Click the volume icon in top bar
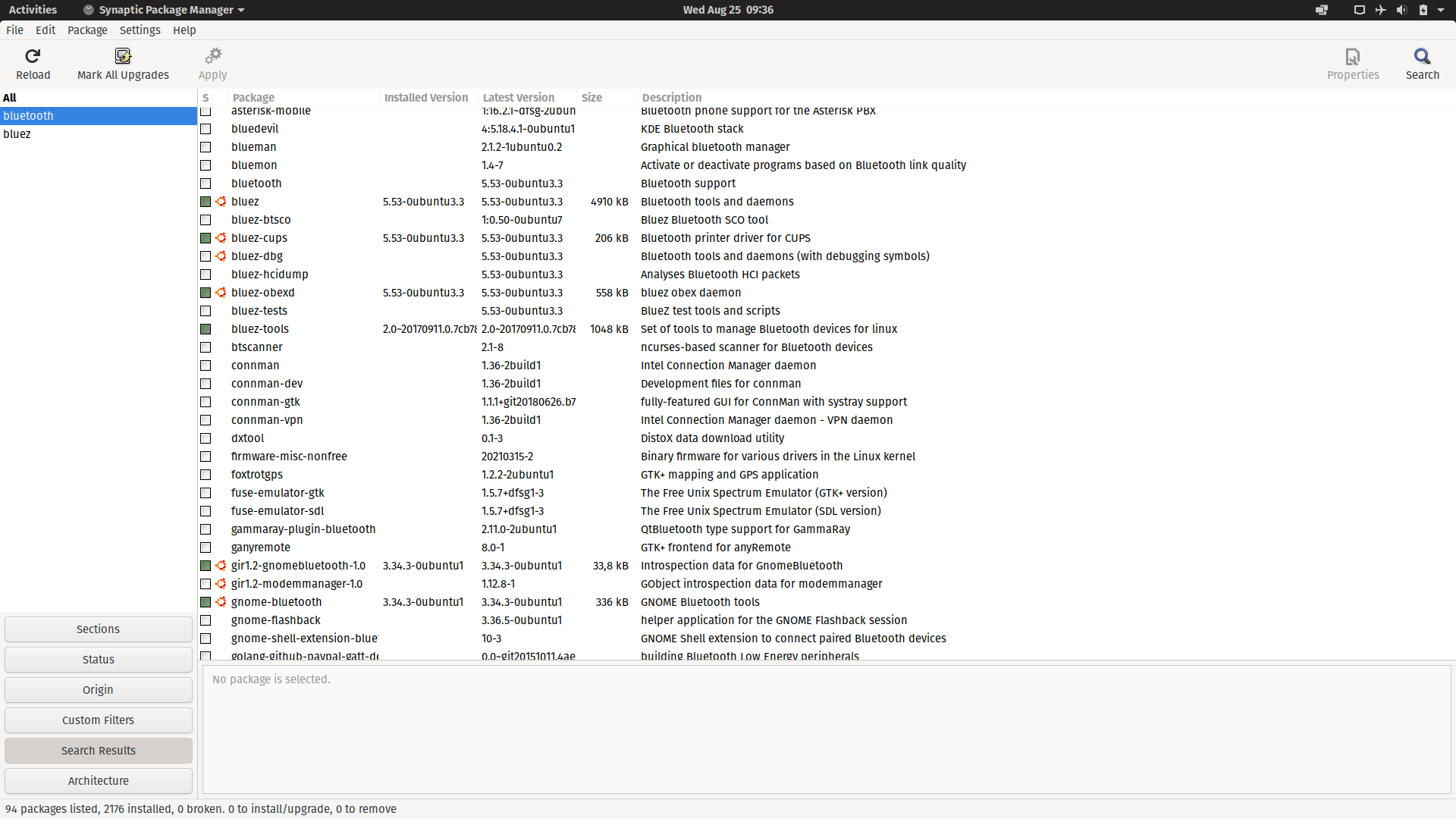 1401,10
